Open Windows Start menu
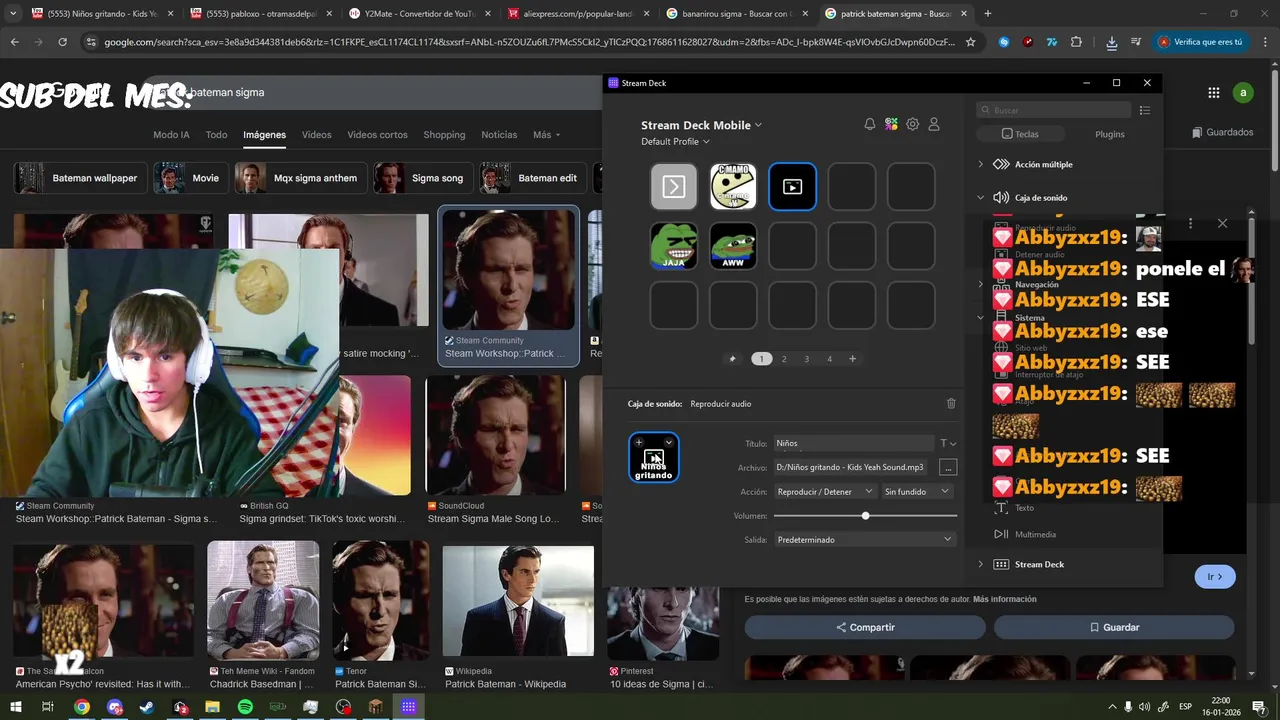 tap(15, 707)
